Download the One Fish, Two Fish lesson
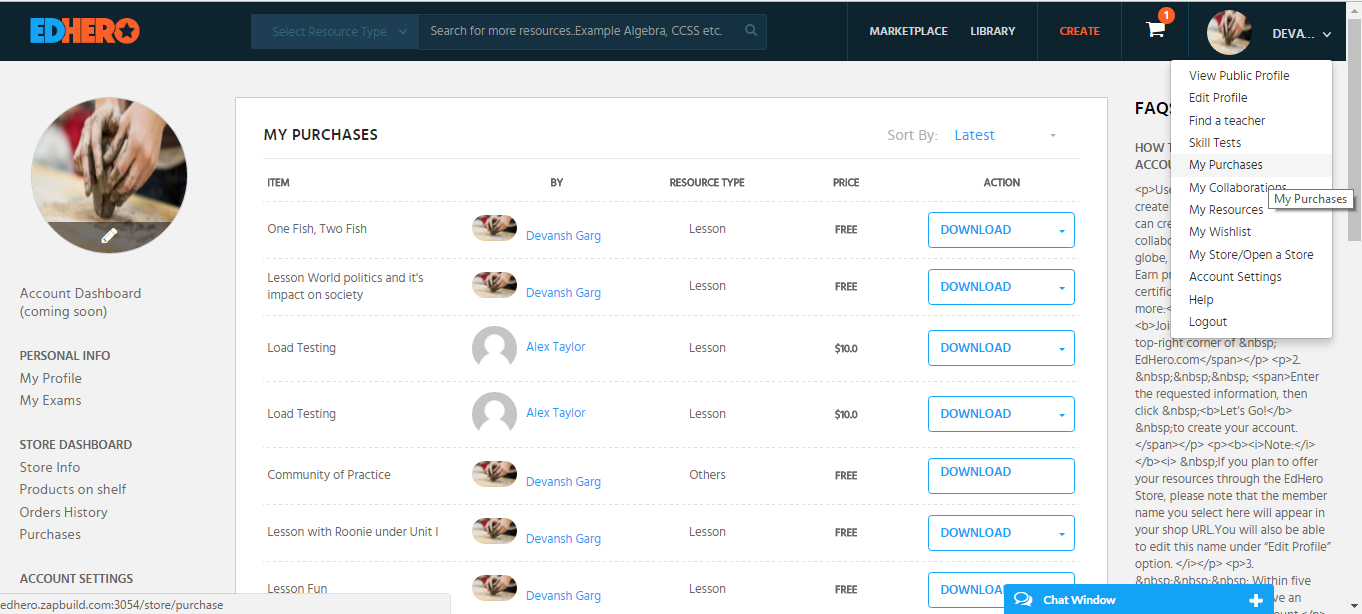This screenshot has width=1362, height=614. tap(976, 230)
